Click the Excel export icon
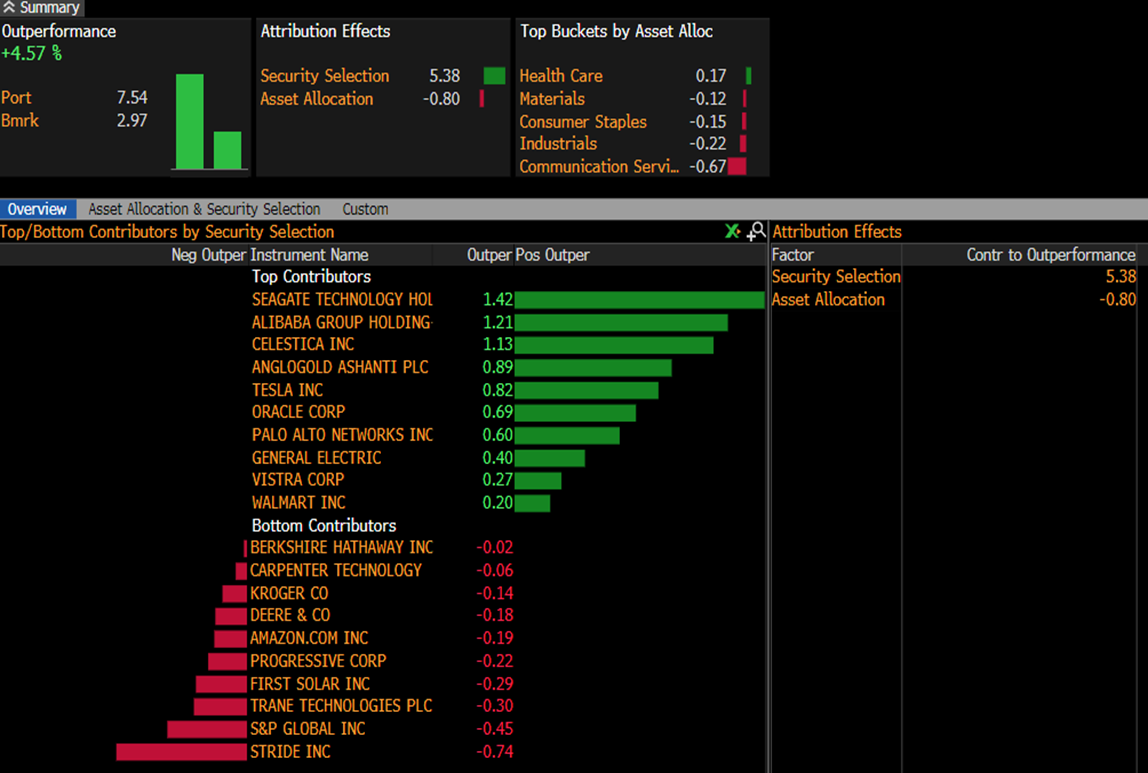The height and width of the screenshot is (773, 1148). (732, 232)
